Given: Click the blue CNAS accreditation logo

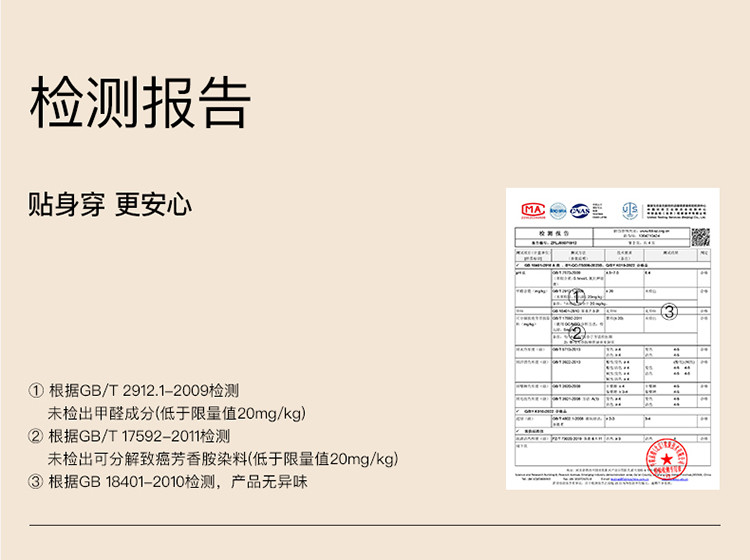Looking at the screenshot, I should click(x=579, y=210).
